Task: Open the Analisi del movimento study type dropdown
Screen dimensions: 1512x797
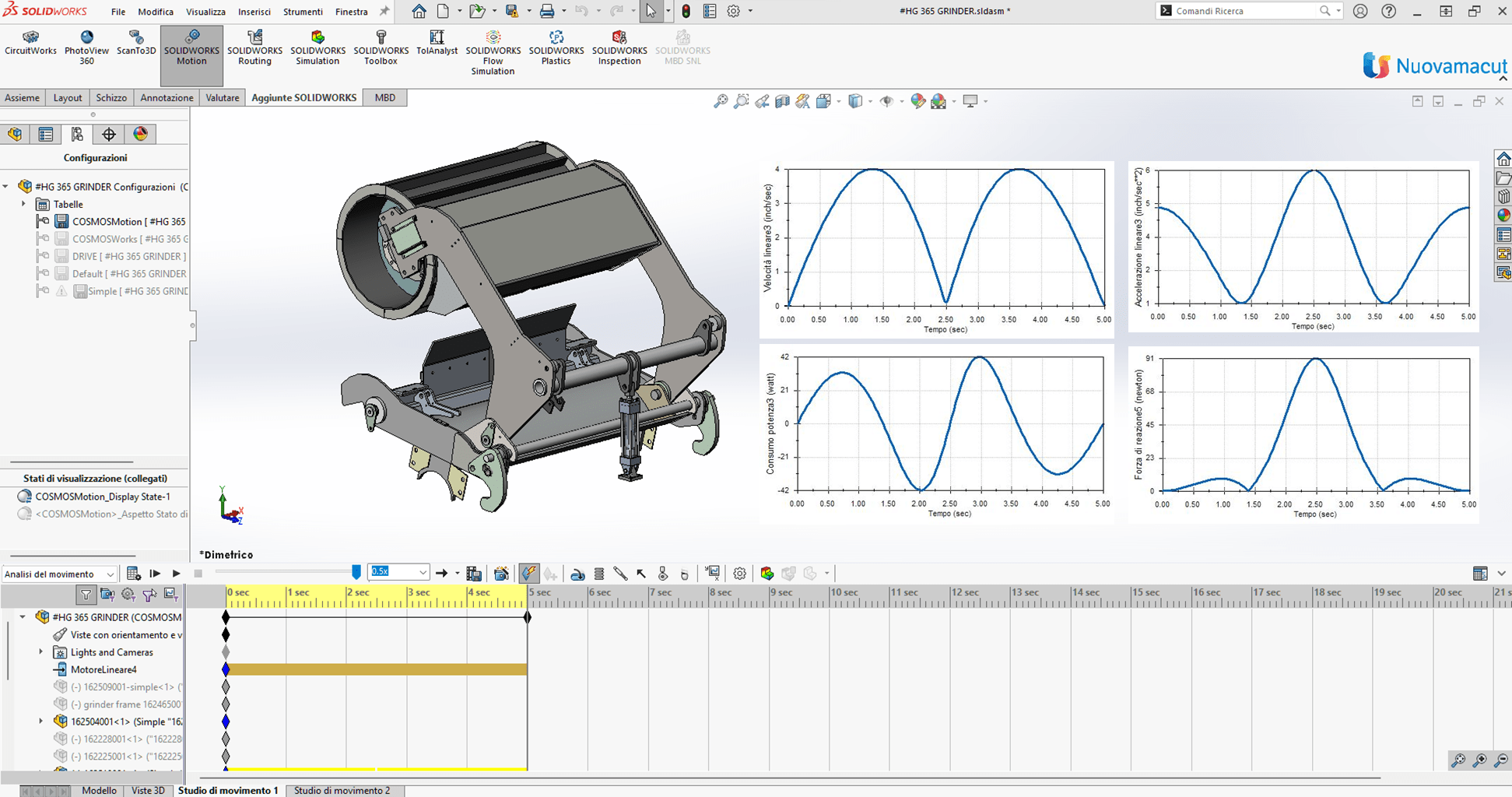Action: (109, 574)
